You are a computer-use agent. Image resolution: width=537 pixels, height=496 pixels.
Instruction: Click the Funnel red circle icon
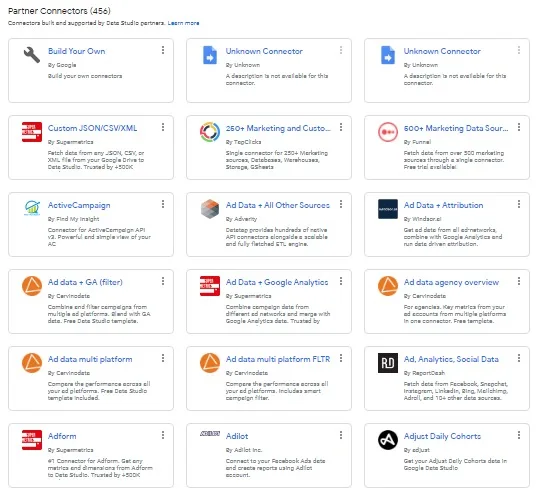point(388,132)
